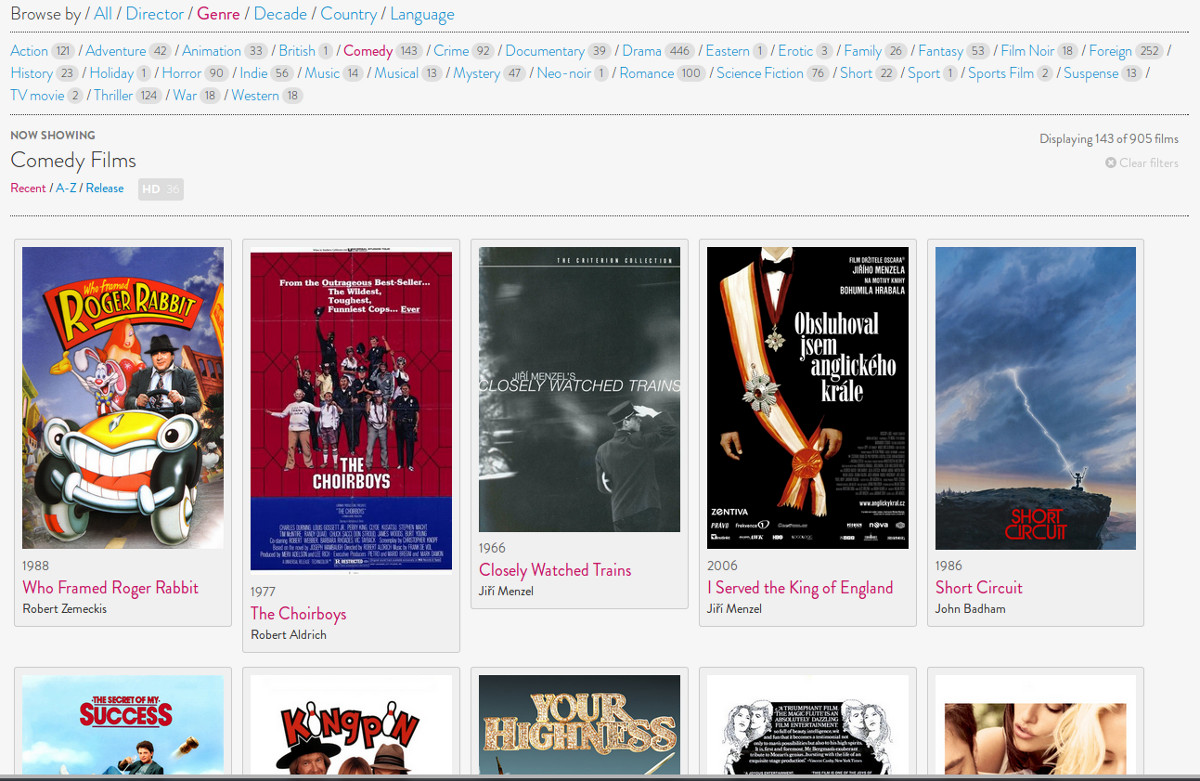Open The Choirboys poster
Screen dimensions: 1200x781
(351, 411)
